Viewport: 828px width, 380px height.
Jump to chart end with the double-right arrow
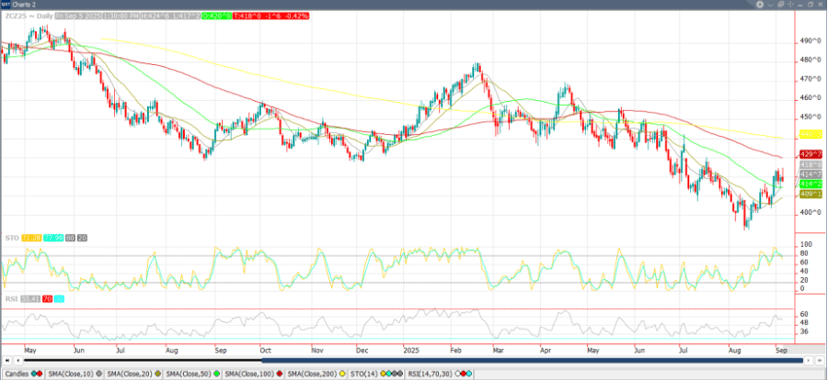click(x=820, y=360)
